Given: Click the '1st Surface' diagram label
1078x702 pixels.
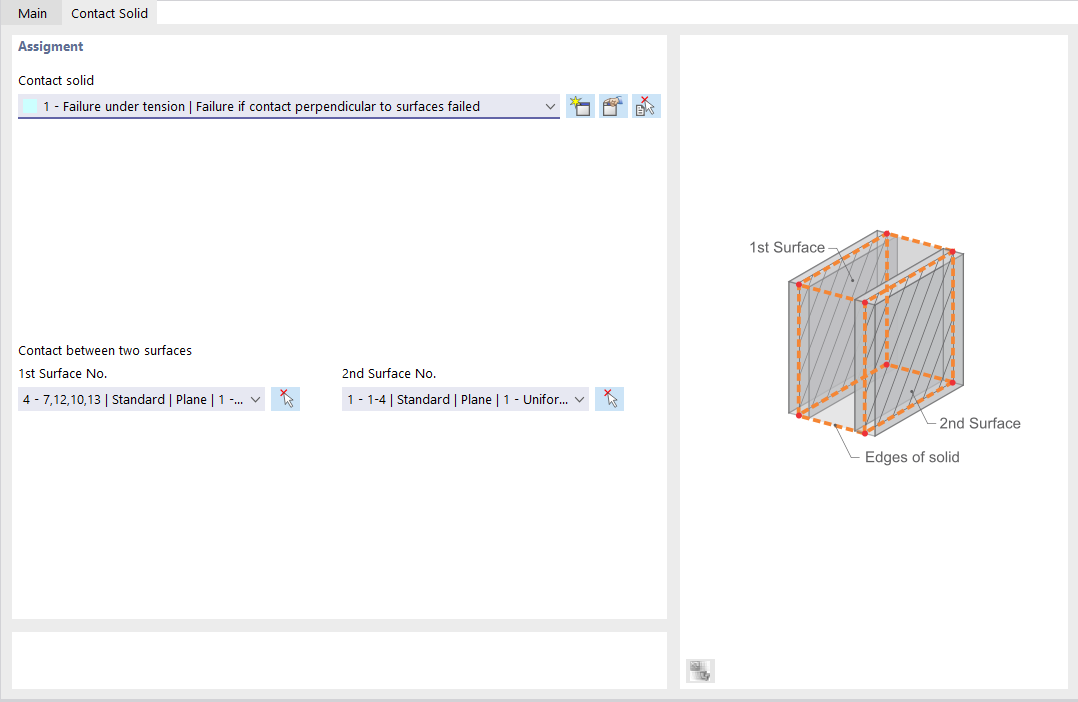Looking at the screenshot, I should pos(786,248).
